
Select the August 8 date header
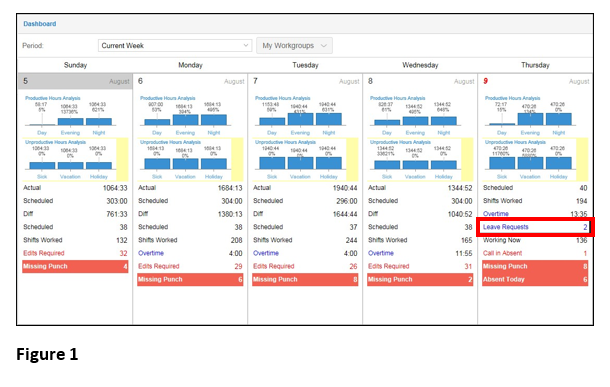point(420,81)
